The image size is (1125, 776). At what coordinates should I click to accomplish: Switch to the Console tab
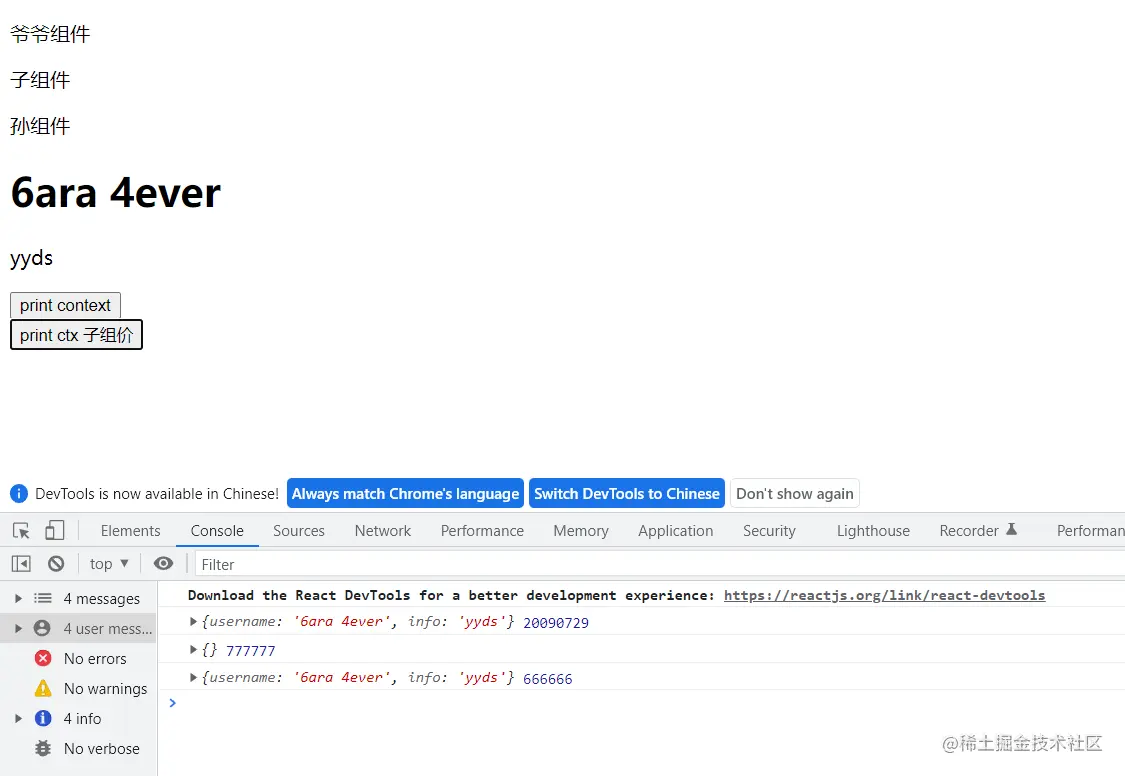[217, 531]
